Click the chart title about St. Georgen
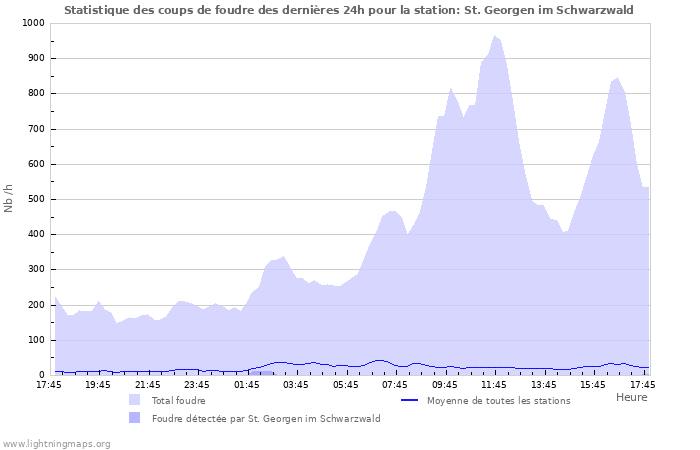 (349, 10)
